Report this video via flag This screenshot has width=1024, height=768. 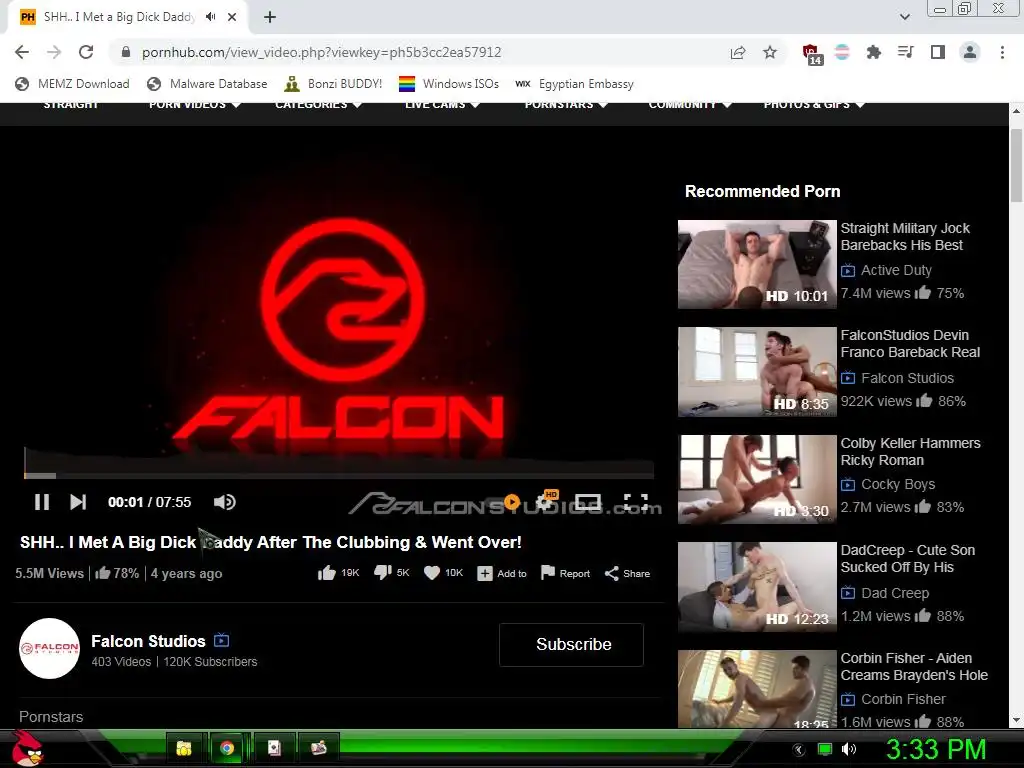tap(566, 573)
